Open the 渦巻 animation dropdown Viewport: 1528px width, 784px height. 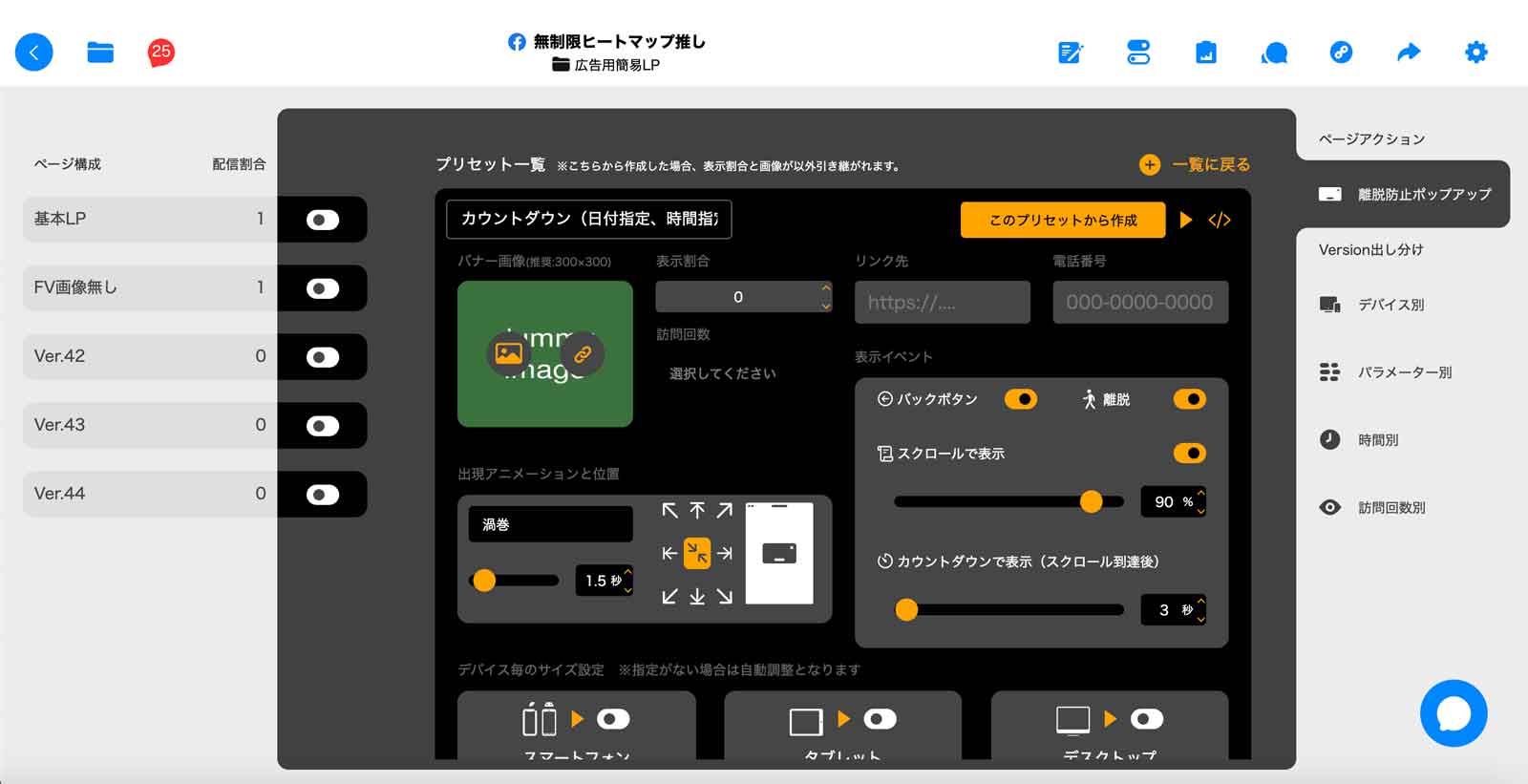coord(550,524)
